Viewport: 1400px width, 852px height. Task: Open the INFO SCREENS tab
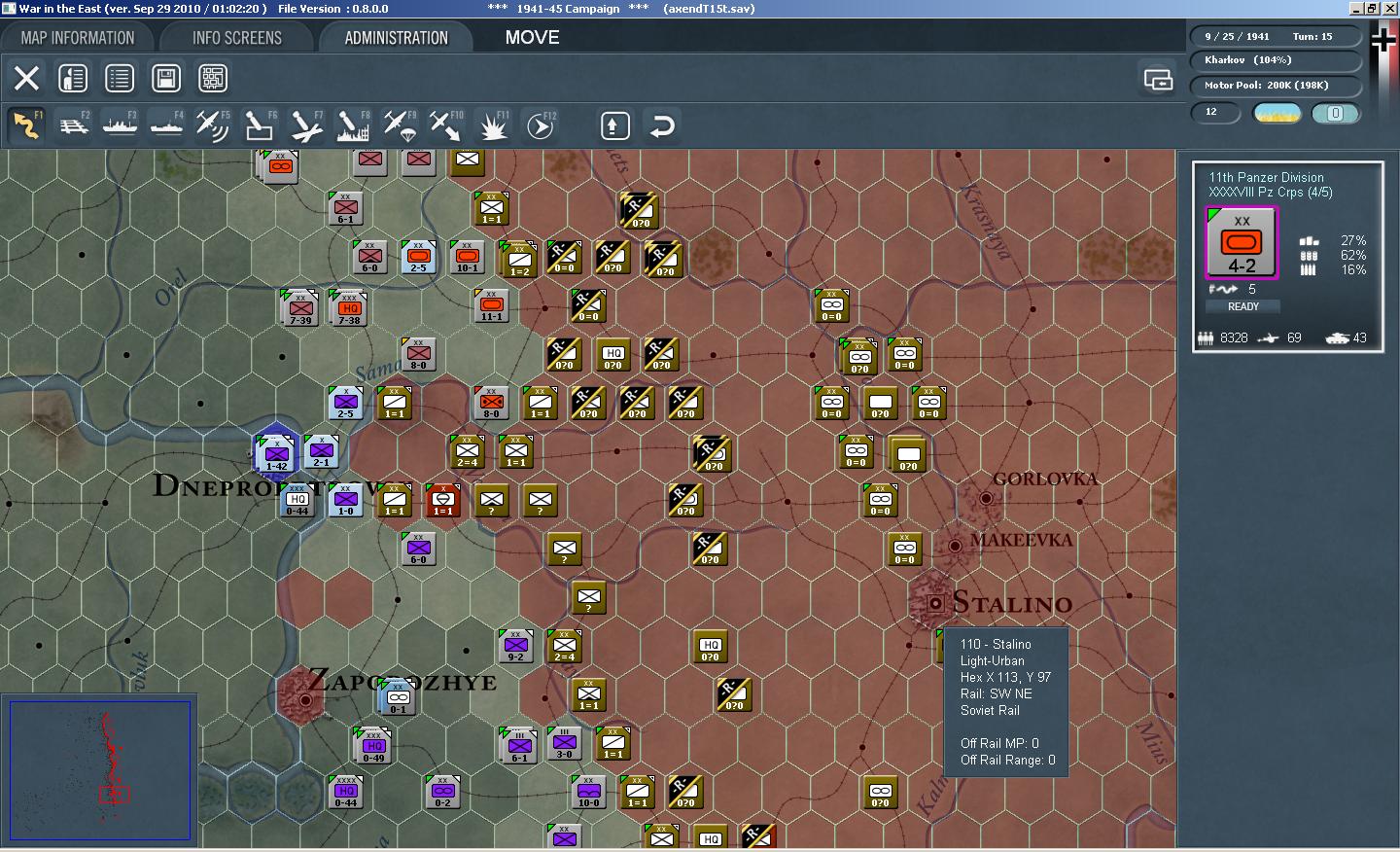[237, 38]
